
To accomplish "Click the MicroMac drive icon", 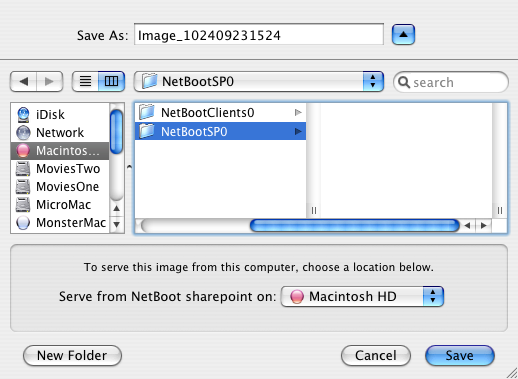I will click(x=23, y=205).
